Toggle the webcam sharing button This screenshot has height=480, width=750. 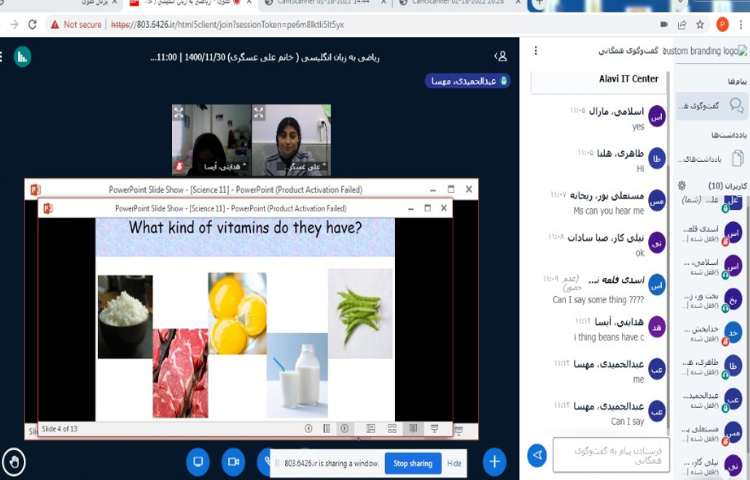click(233, 462)
